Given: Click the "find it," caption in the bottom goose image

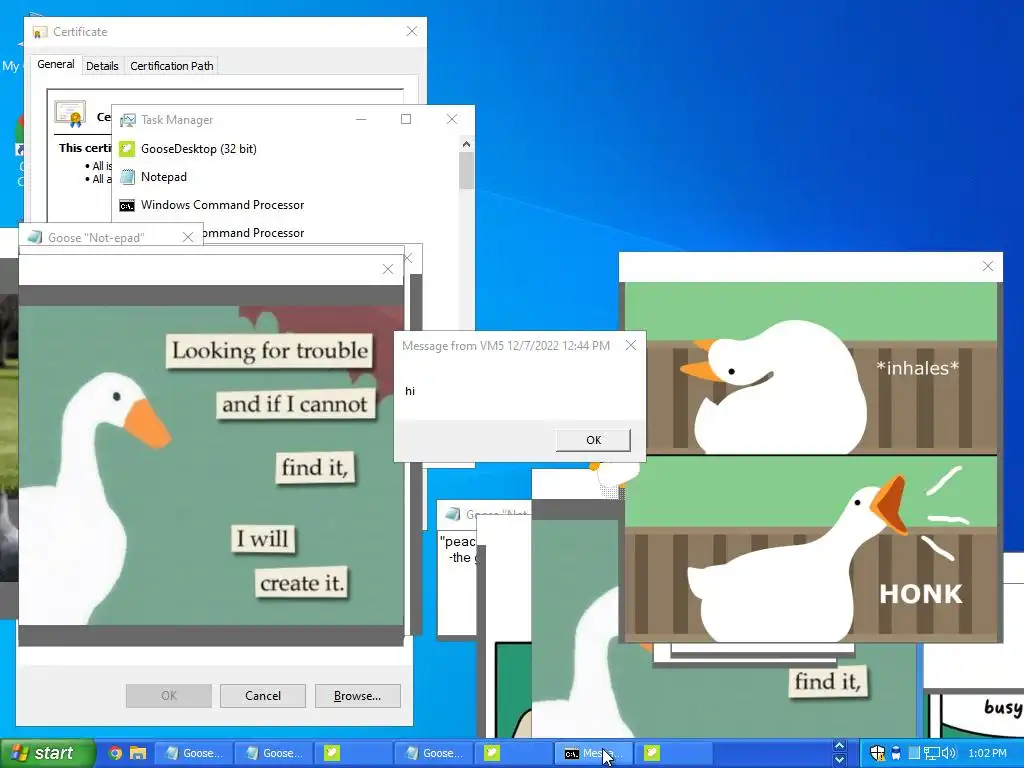Looking at the screenshot, I should (827, 682).
